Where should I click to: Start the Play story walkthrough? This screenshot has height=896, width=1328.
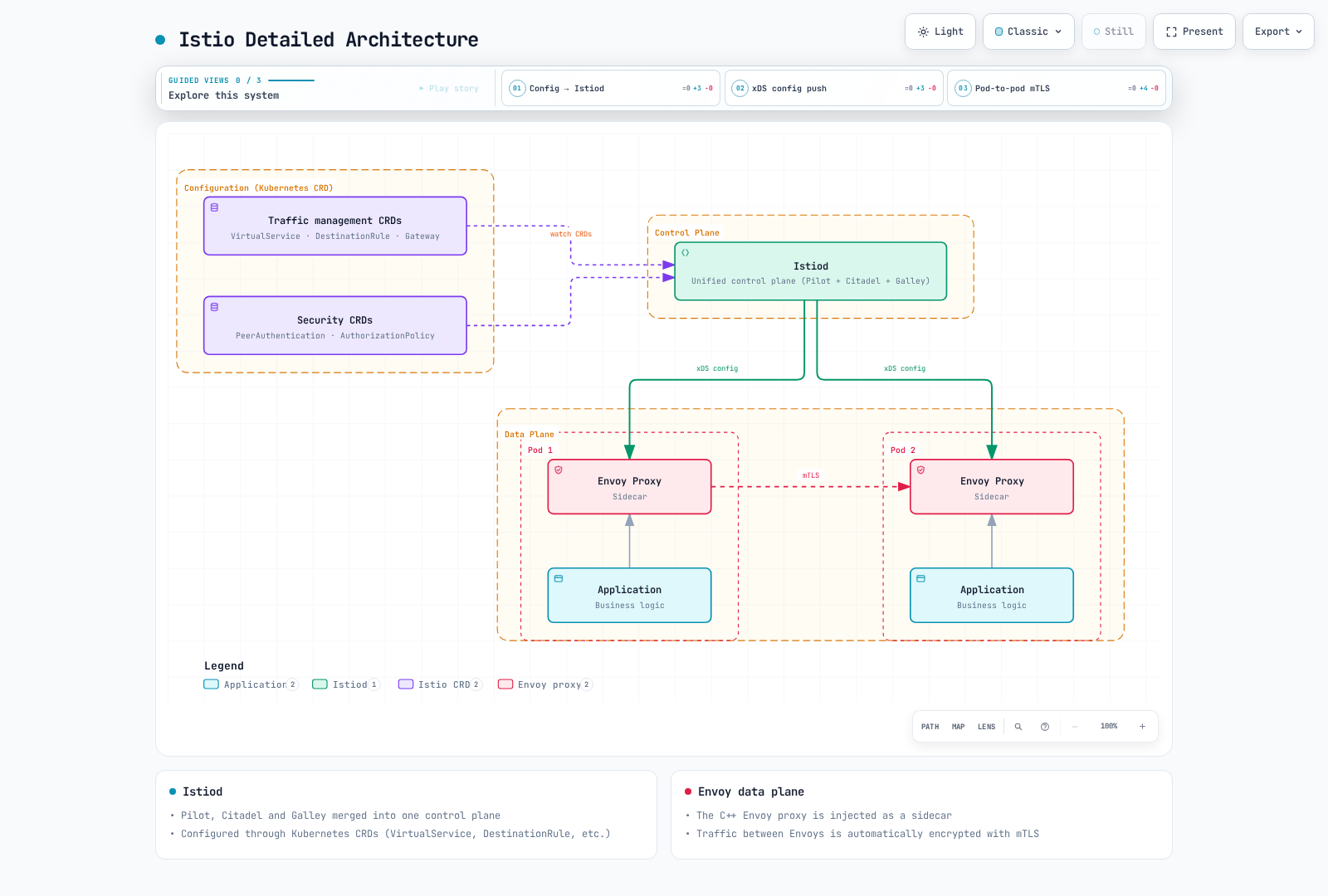(449, 89)
